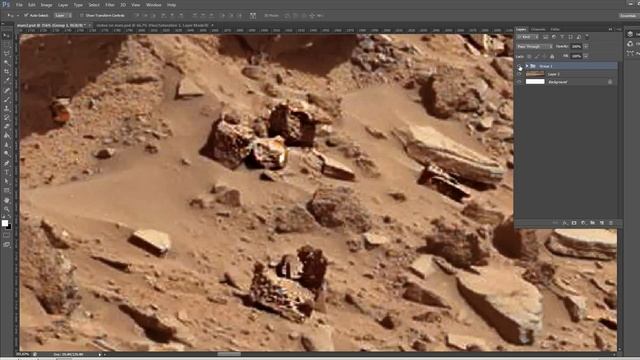Toggle lock transparent pixels button

pyautogui.click(x=529, y=56)
